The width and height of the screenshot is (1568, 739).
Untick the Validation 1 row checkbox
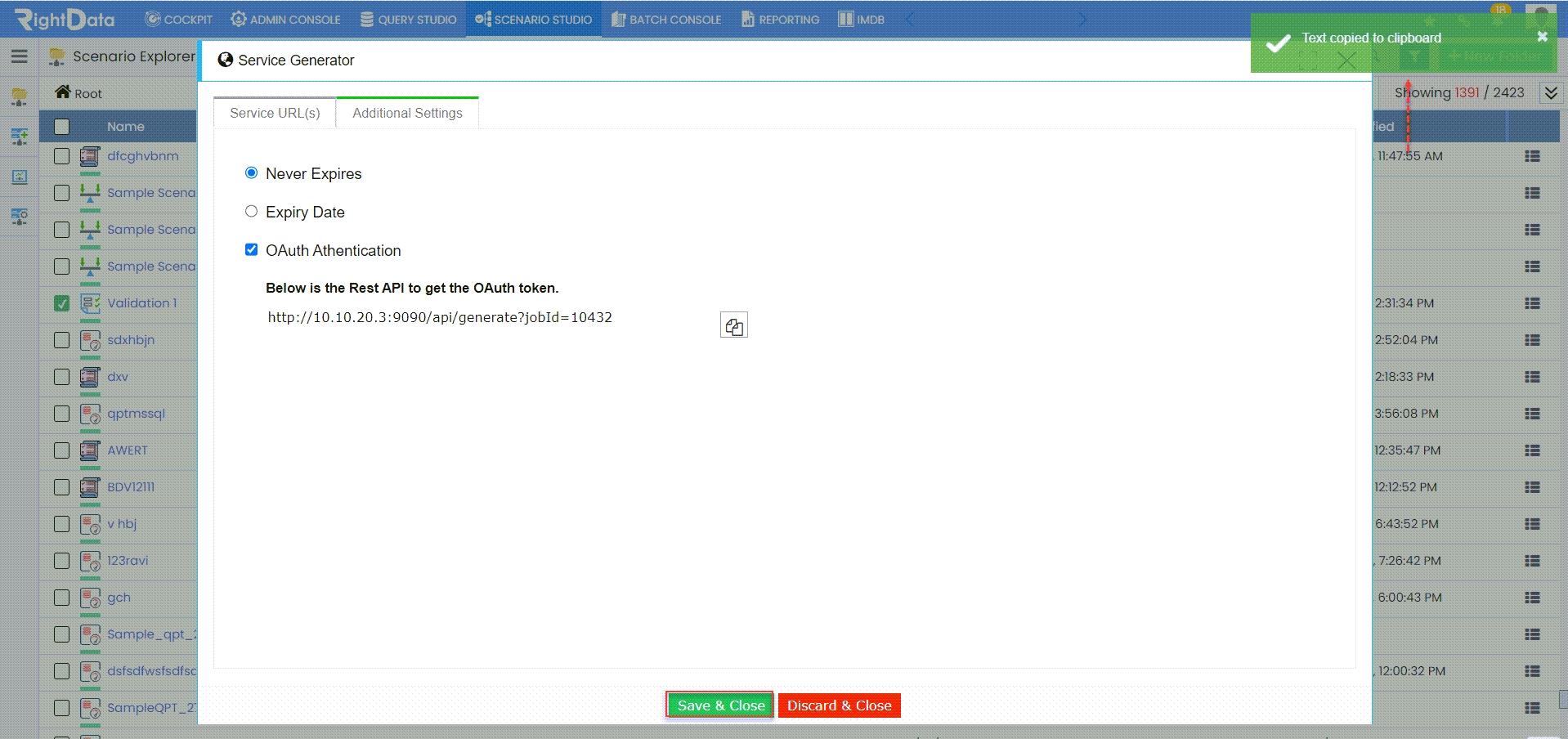[61, 303]
